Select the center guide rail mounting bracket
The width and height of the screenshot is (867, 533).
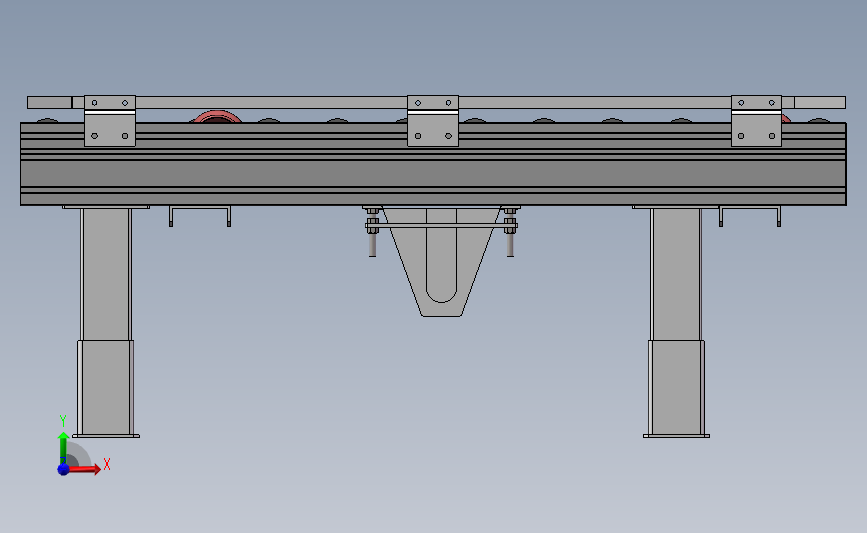pos(433,121)
